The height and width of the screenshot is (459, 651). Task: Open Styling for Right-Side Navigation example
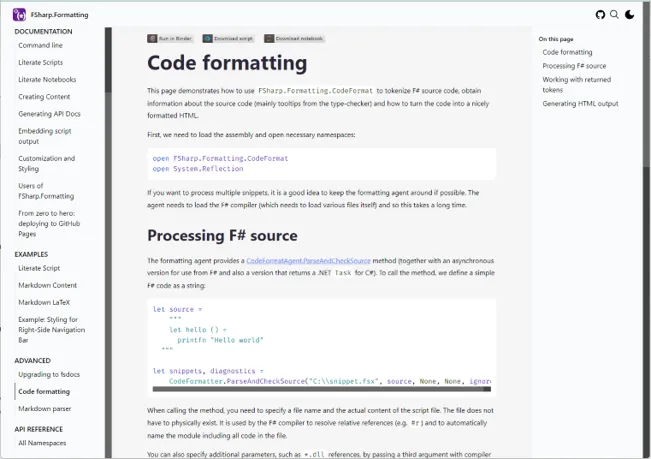51,330
